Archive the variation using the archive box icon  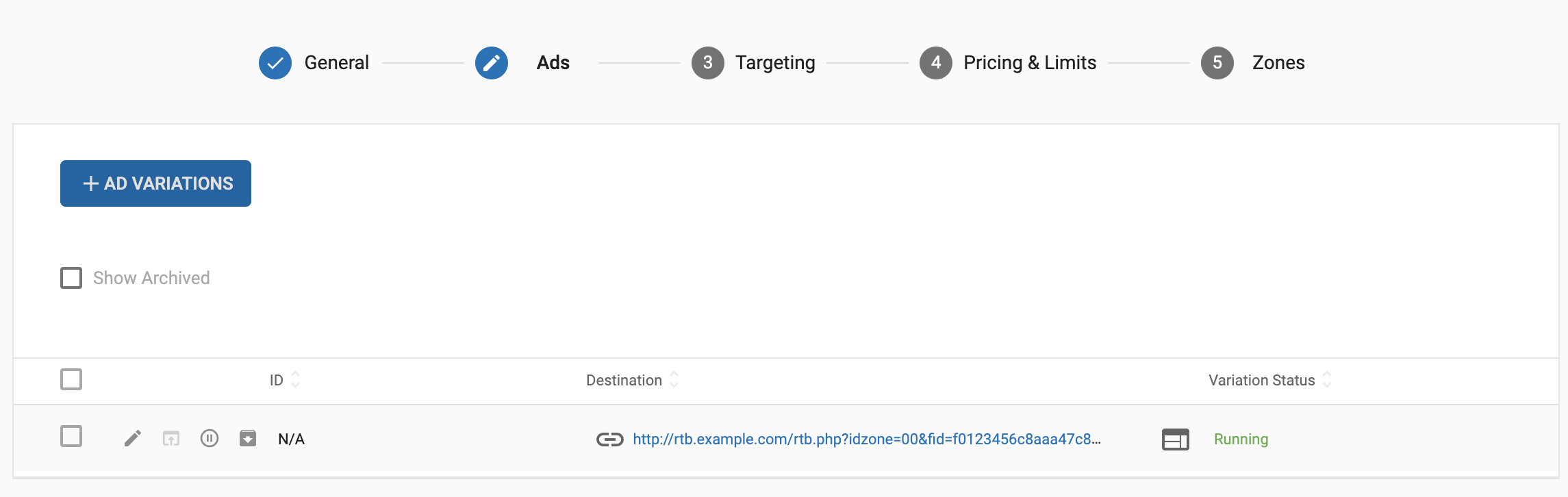coord(248,438)
